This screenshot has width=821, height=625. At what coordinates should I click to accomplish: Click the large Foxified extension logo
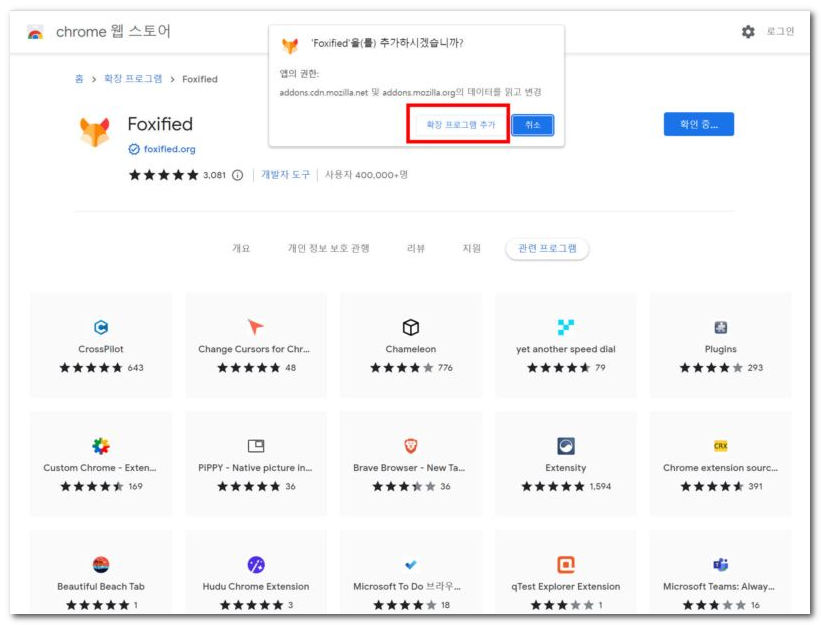pyautogui.click(x=95, y=131)
